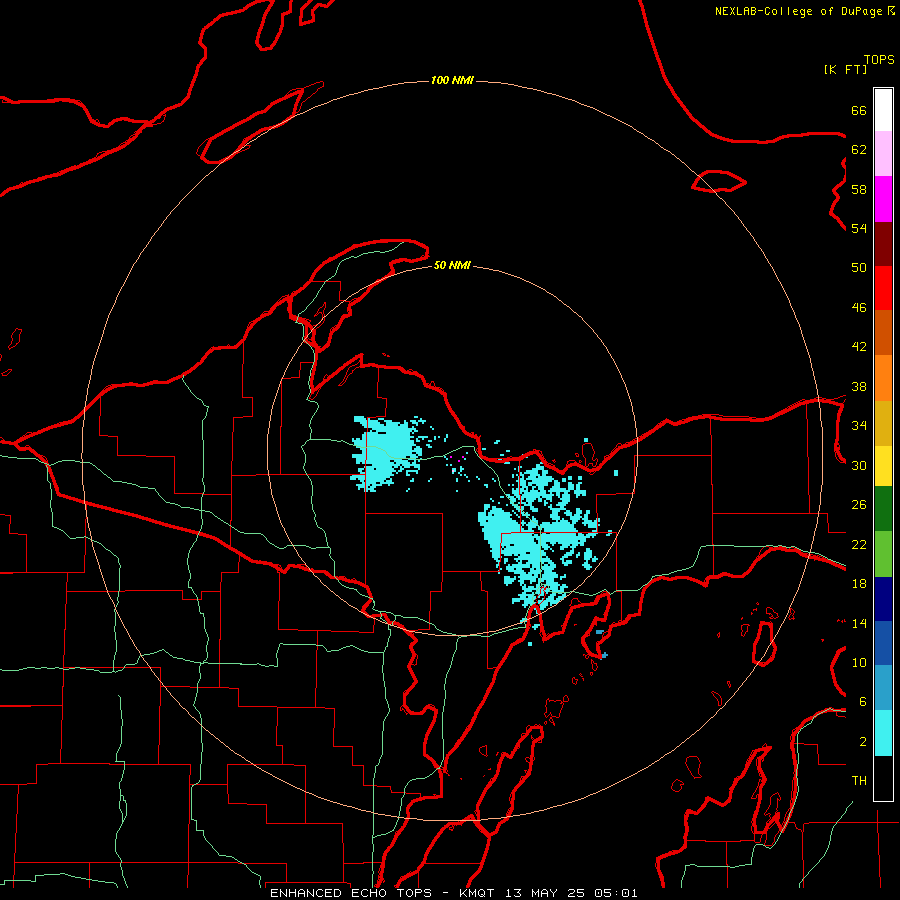Viewport: 900px width, 900px height.
Task: Click the [K FT] units label
Action: click(x=845, y=69)
